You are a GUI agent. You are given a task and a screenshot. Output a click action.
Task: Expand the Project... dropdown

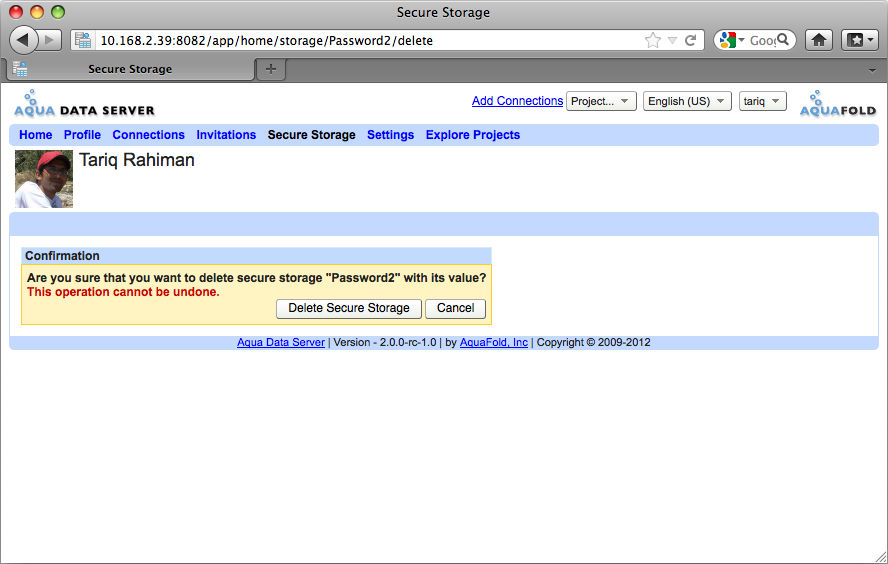coord(601,101)
